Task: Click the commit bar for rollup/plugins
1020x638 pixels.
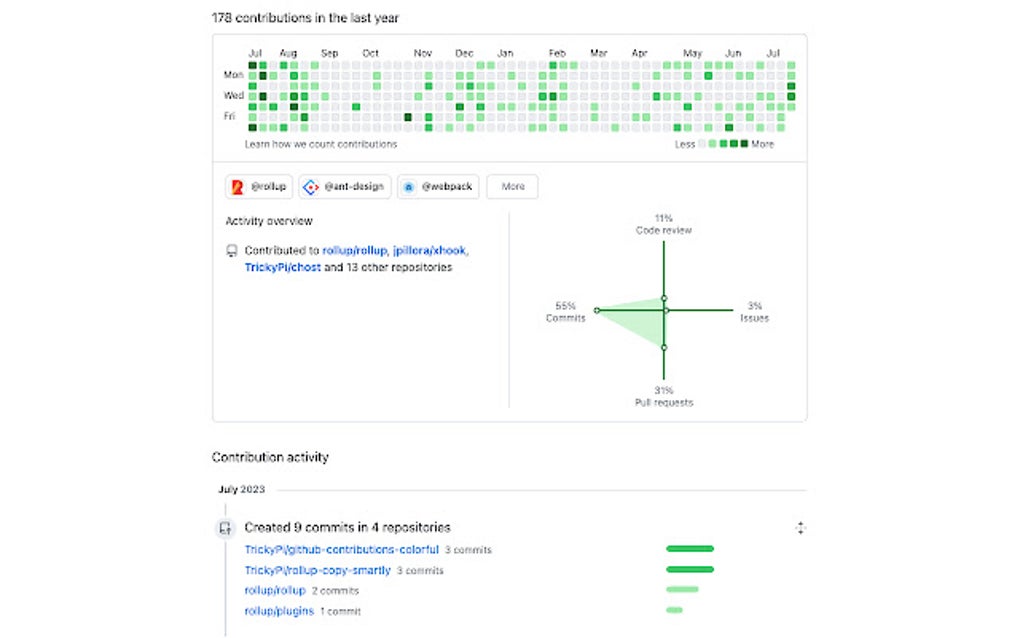Action: pos(674,610)
